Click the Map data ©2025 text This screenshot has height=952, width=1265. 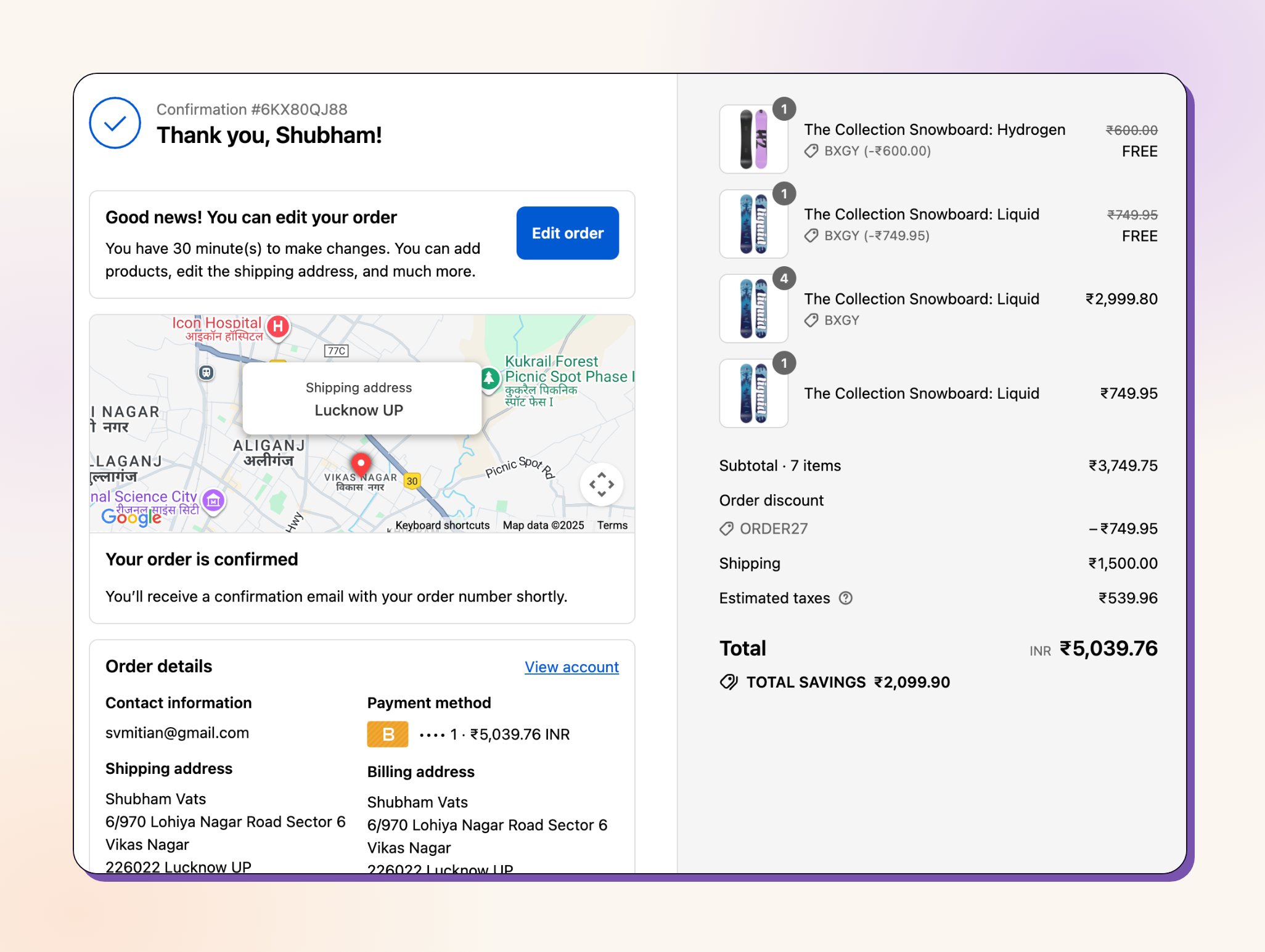click(x=543, y=525)
